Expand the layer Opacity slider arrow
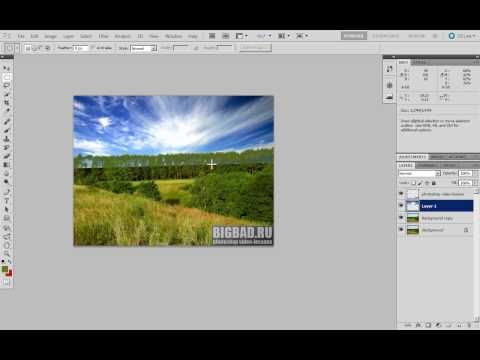 (x=476, y=173)
